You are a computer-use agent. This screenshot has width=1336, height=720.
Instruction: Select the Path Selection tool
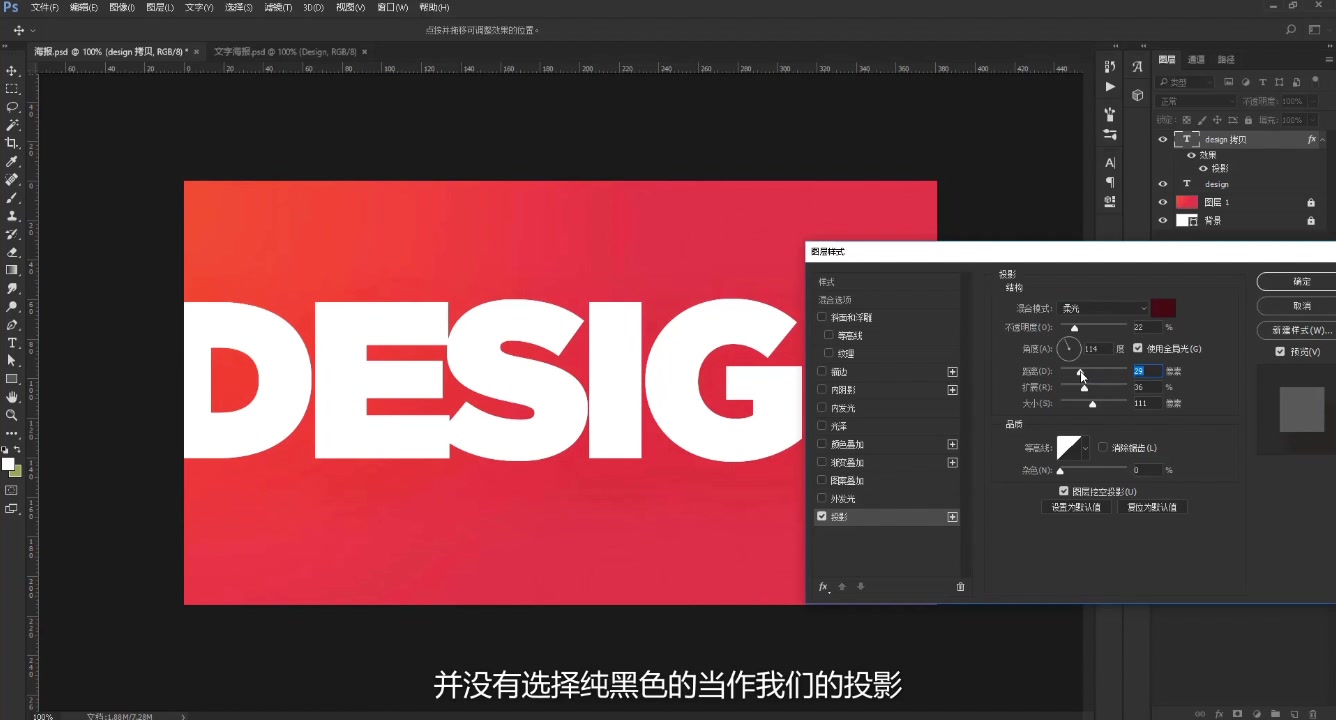tap(12, 360)
